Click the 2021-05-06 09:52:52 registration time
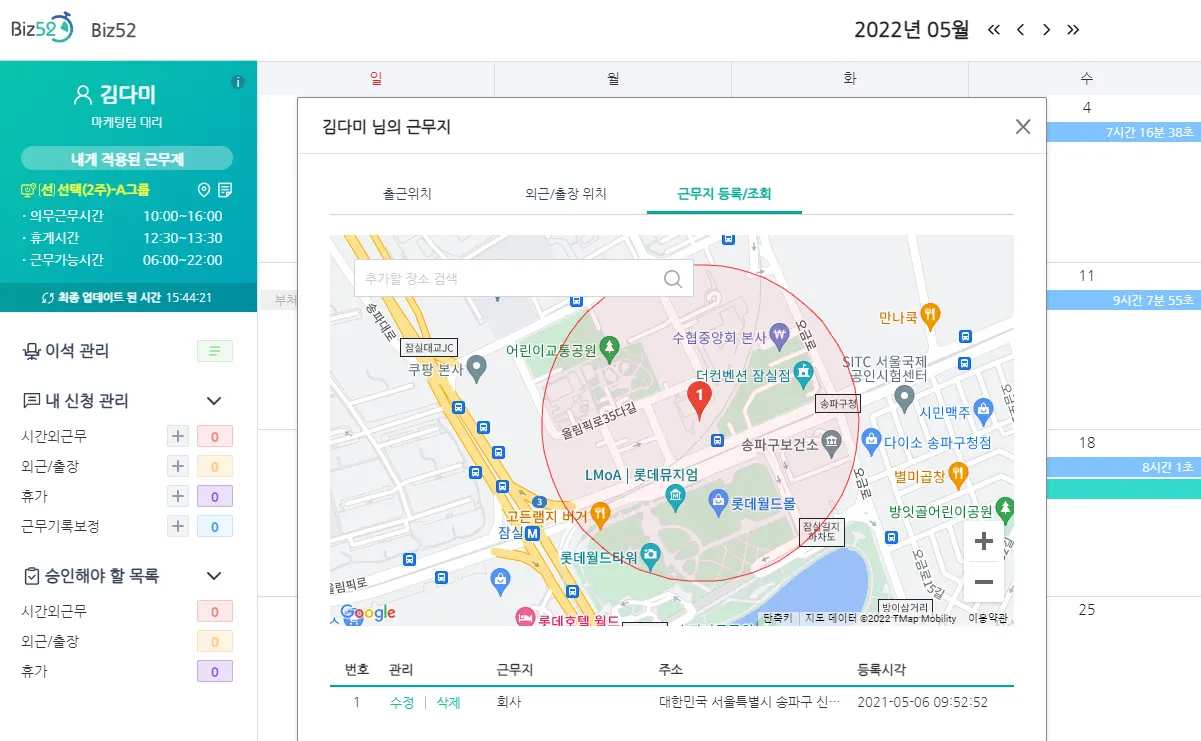This screenshot has width=1201, height=741. point(923,703)
